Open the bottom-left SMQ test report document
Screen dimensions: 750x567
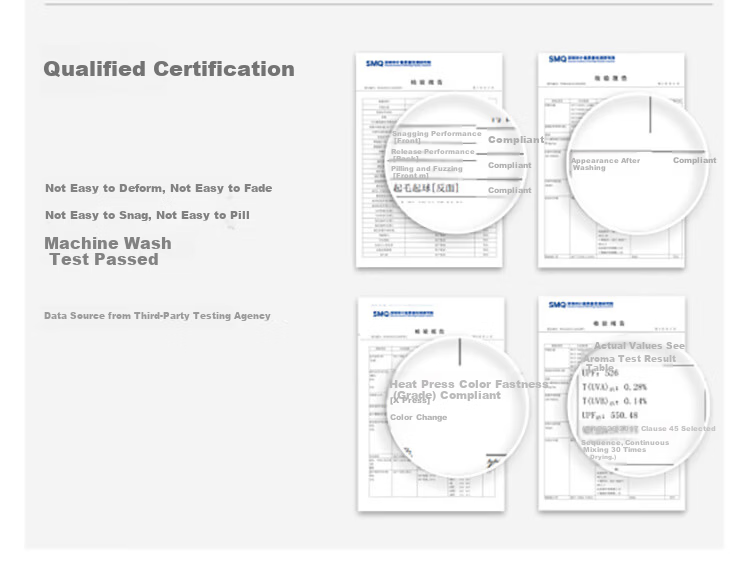coord(431,404)
